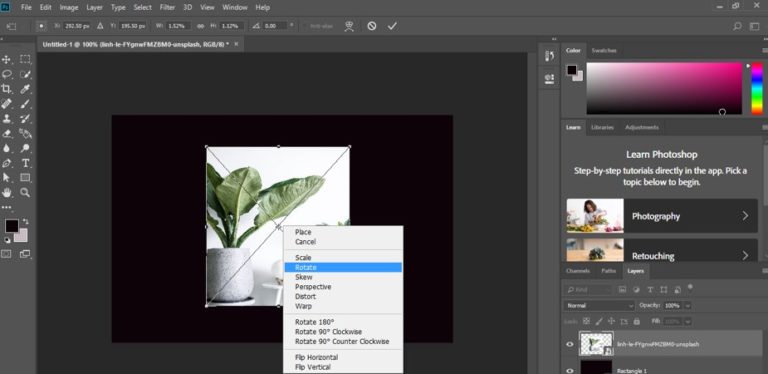The width and height of the screenshot is (768, 374).
Task: Open the layer filter kind dropdown
Action: coord(588,290)
